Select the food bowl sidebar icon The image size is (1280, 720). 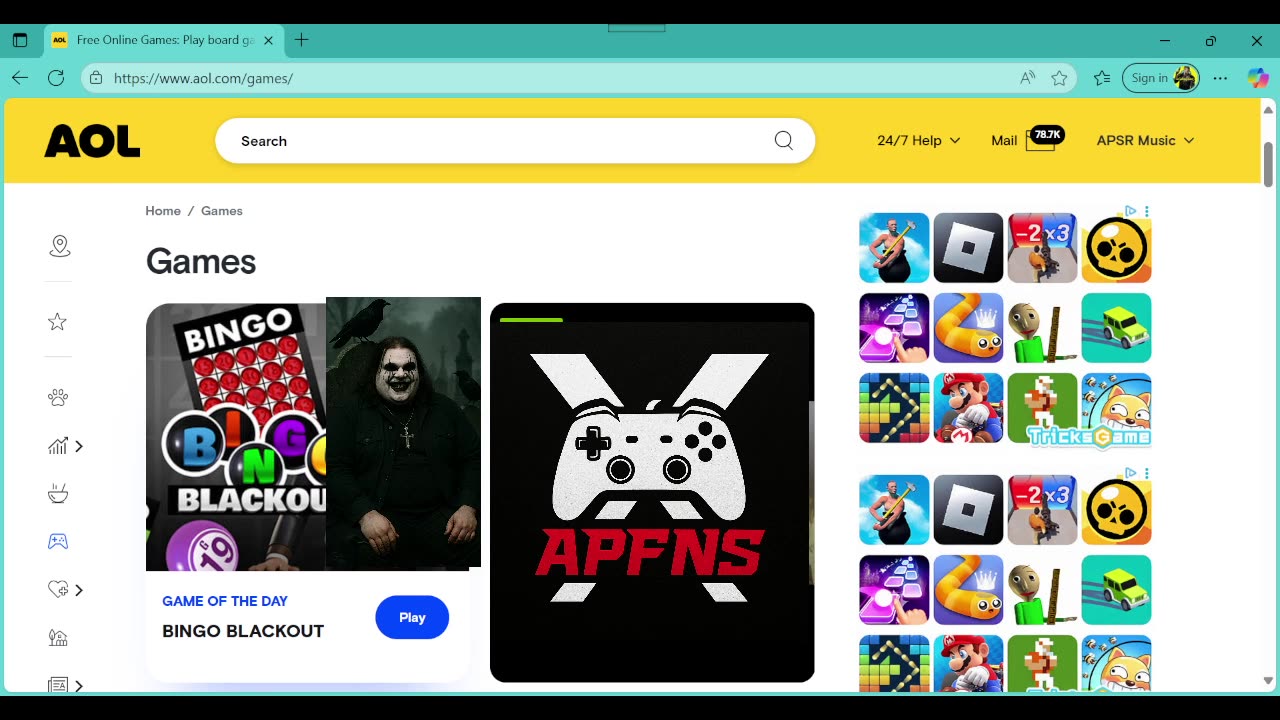[x=58, y=494]
